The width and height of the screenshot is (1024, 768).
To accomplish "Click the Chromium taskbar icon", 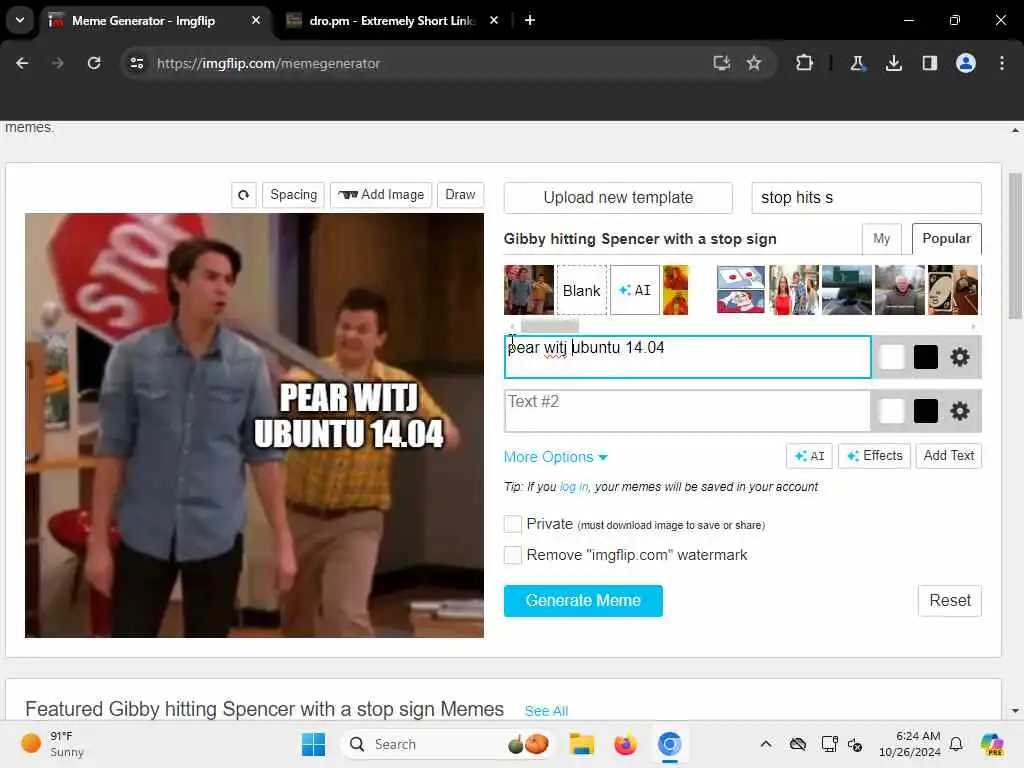I will tap(669, 744).
